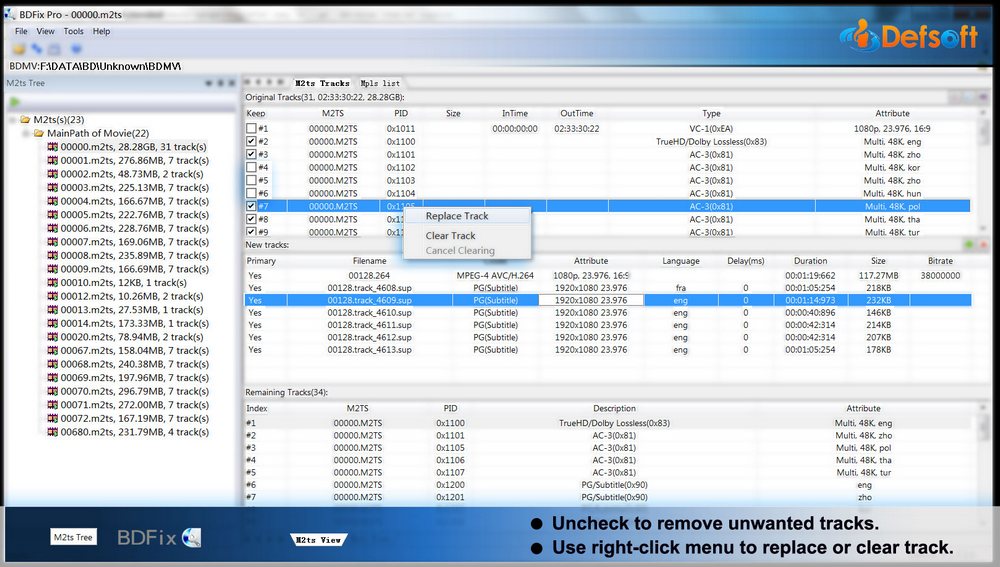1000x567 pixels.
Task: Open the M2ts Tree pane dropdown arrow
Action: pos(209,83)
